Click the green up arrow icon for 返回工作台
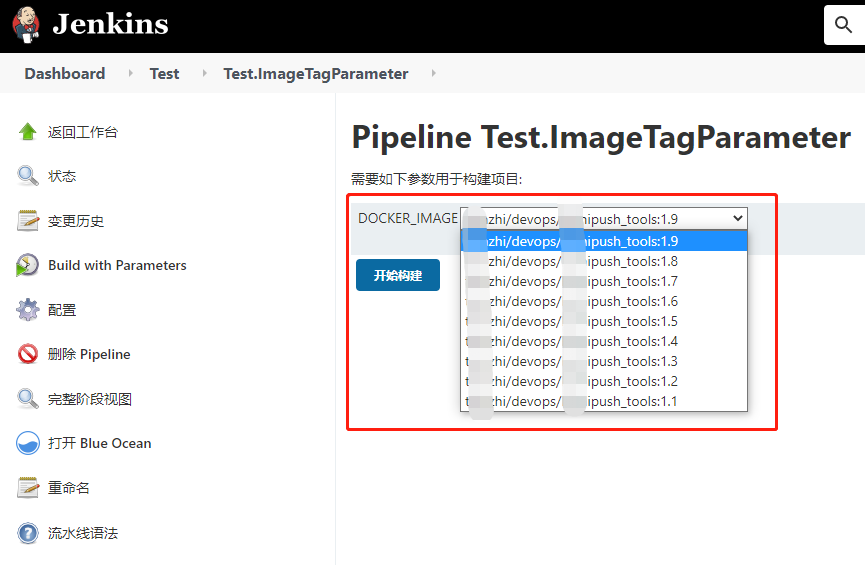 coord(28,132)
